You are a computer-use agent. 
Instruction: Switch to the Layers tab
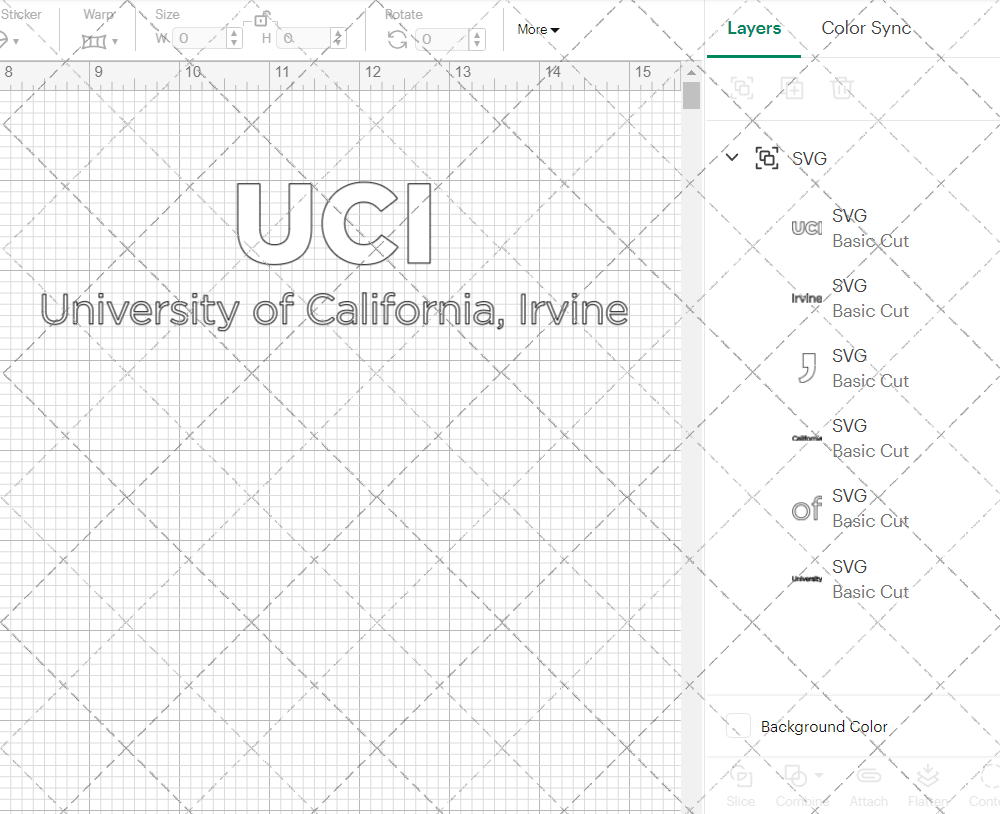click(x=754, y=28)
